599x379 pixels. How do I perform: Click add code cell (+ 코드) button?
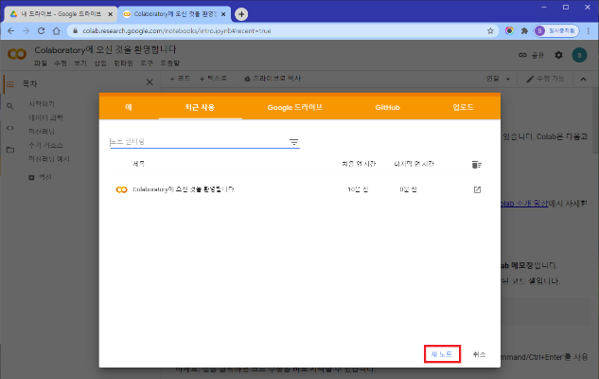(180, 78)
